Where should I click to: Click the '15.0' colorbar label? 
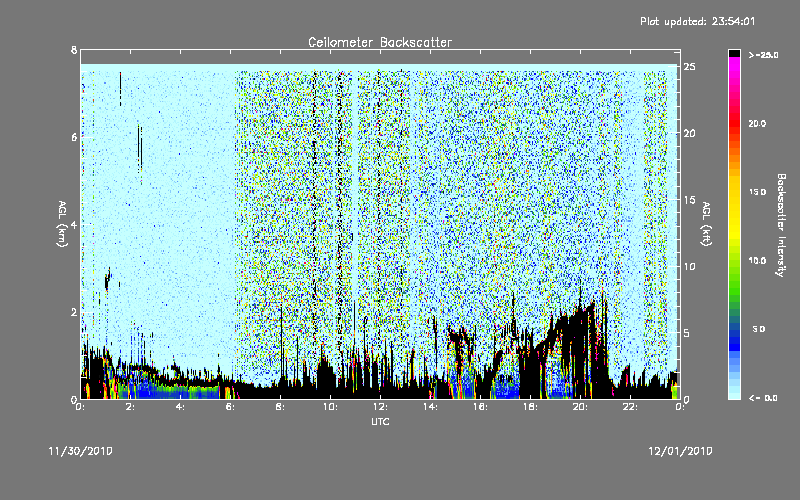tap(757, 192)
